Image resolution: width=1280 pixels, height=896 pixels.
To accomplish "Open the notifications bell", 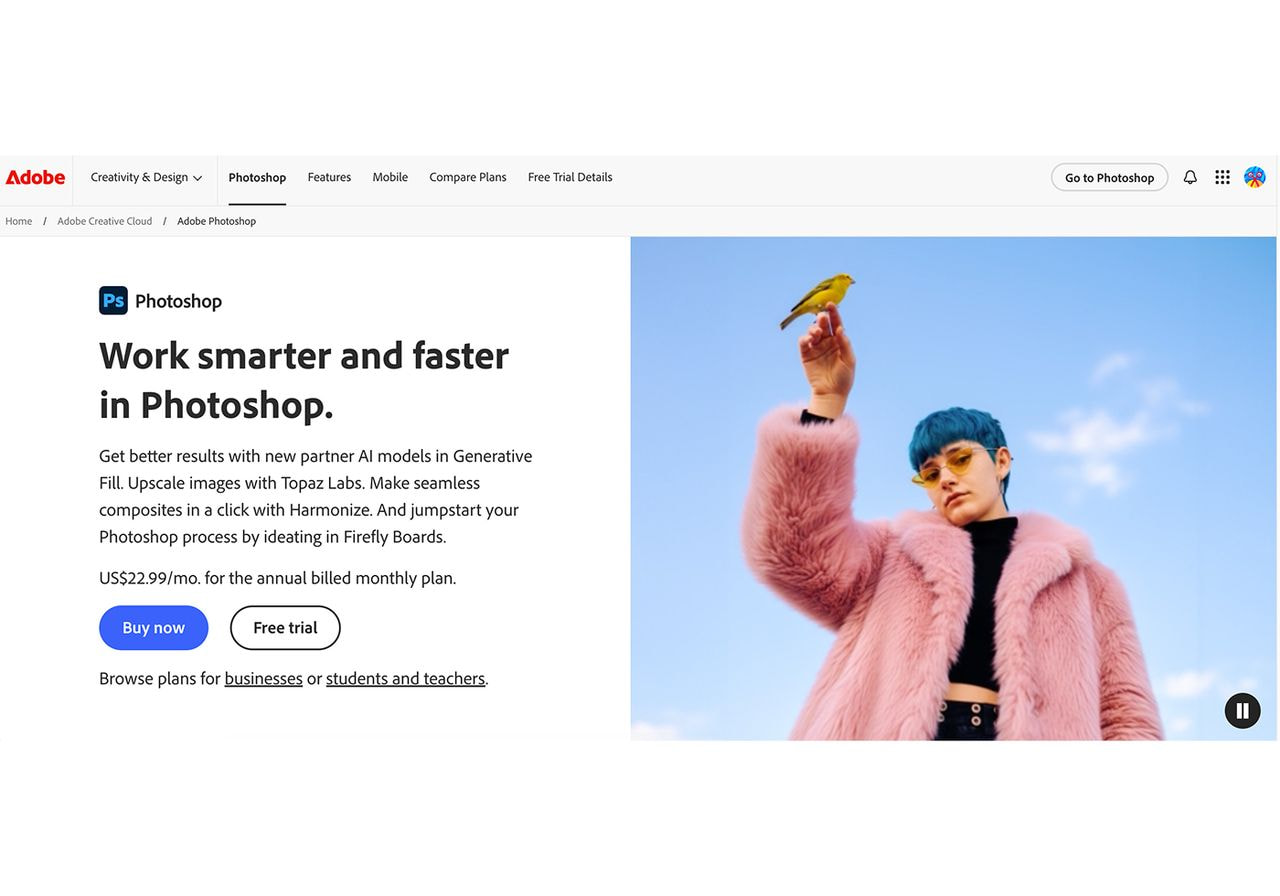I will point(1190,177).
